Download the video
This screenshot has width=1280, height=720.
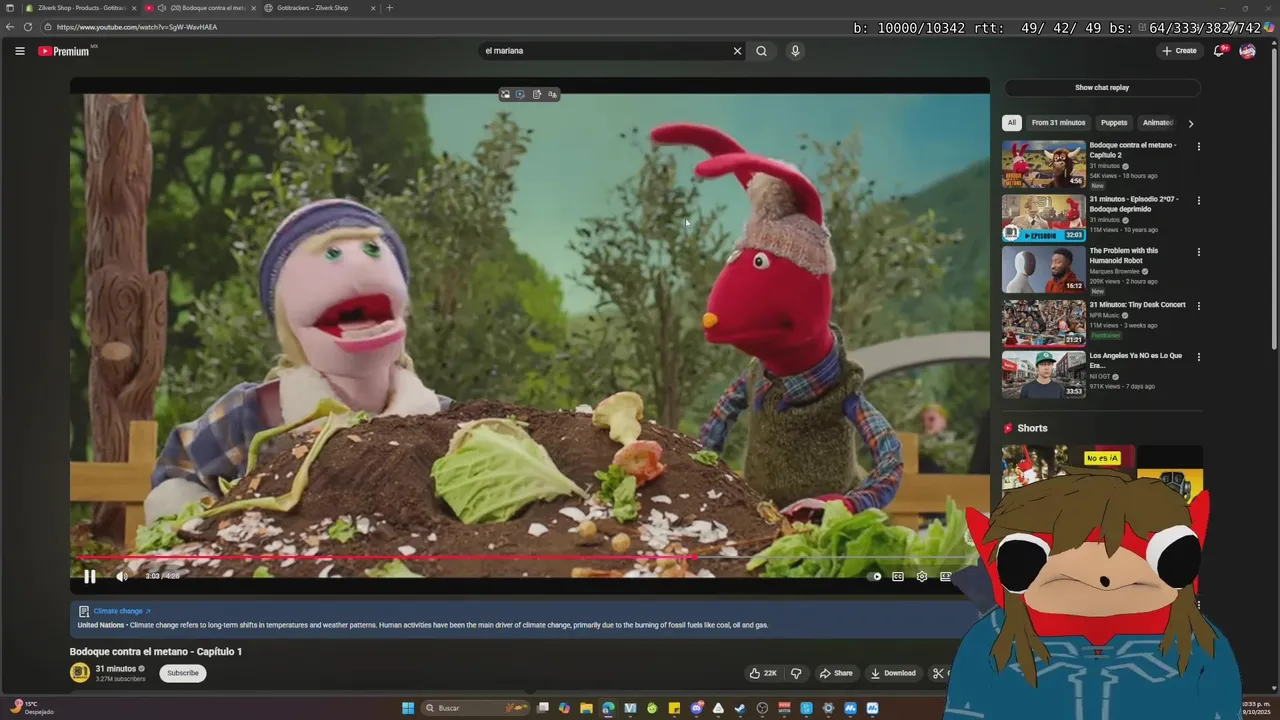(894, 673)
